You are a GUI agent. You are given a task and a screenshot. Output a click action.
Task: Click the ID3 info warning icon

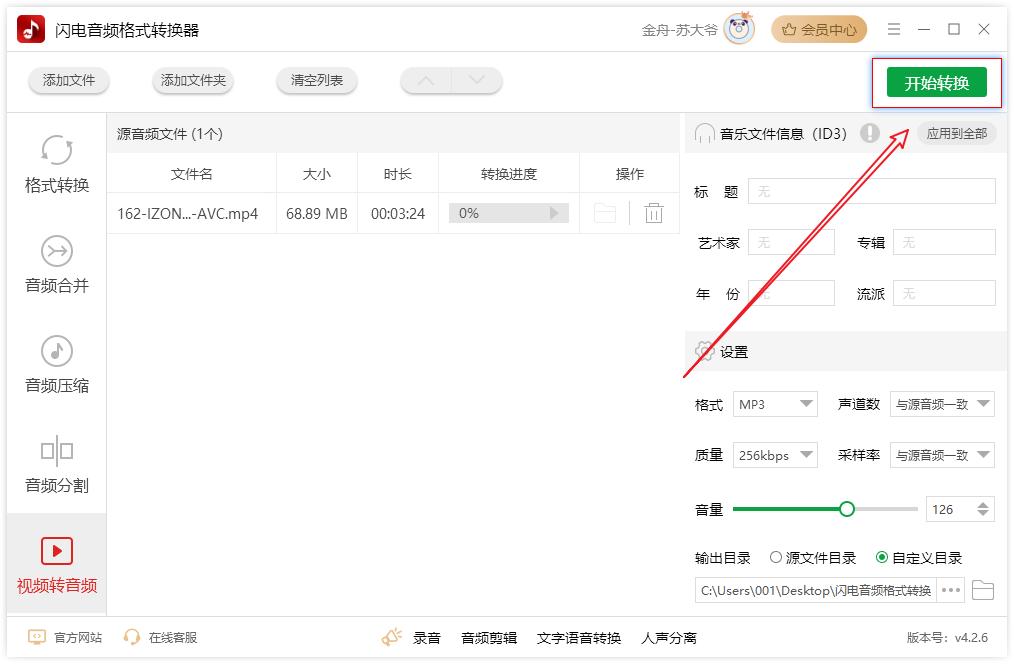pos(869,133)
